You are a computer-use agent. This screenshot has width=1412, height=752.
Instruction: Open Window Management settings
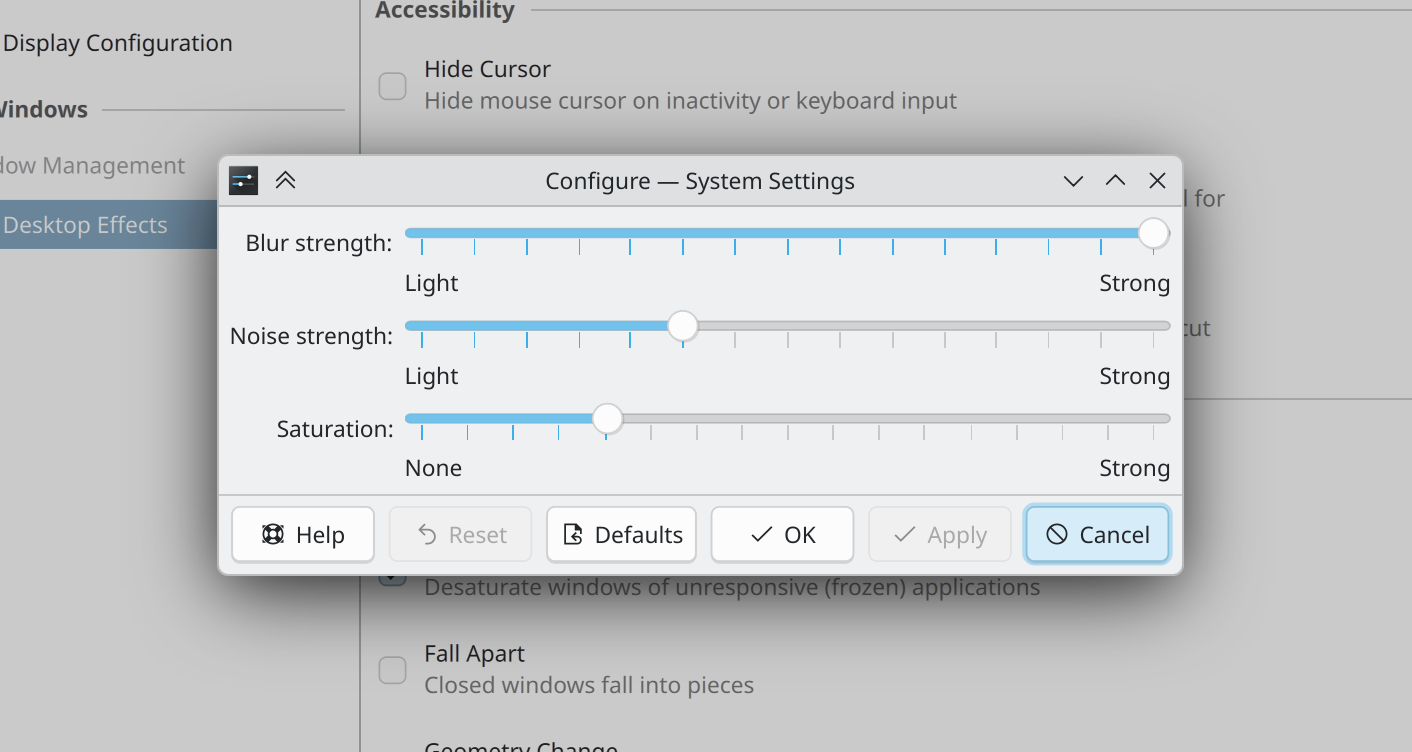(x=92, y=165)
